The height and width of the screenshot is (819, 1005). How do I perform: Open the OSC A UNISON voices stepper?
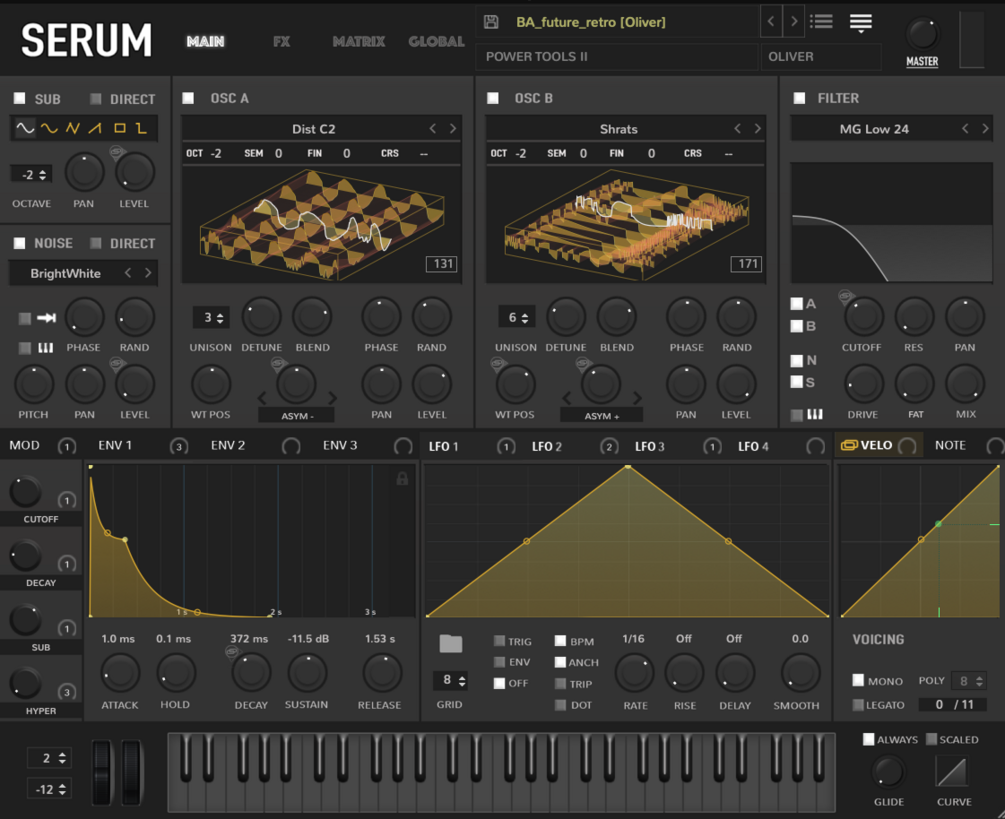[213, 317]
